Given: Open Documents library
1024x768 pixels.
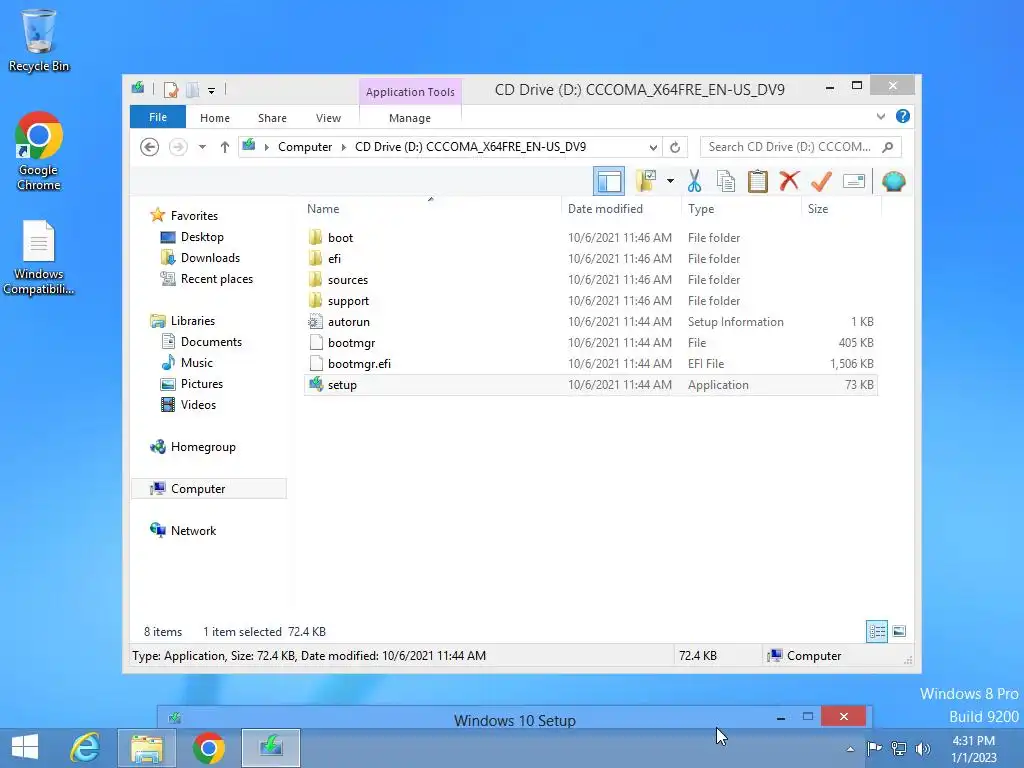Looking at the screenshot, I should click(x=211, y=342).
